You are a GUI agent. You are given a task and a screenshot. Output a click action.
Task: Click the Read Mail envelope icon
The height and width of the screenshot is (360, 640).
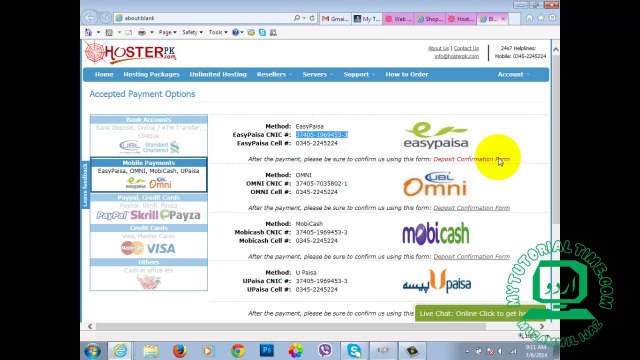coord(129,32)
